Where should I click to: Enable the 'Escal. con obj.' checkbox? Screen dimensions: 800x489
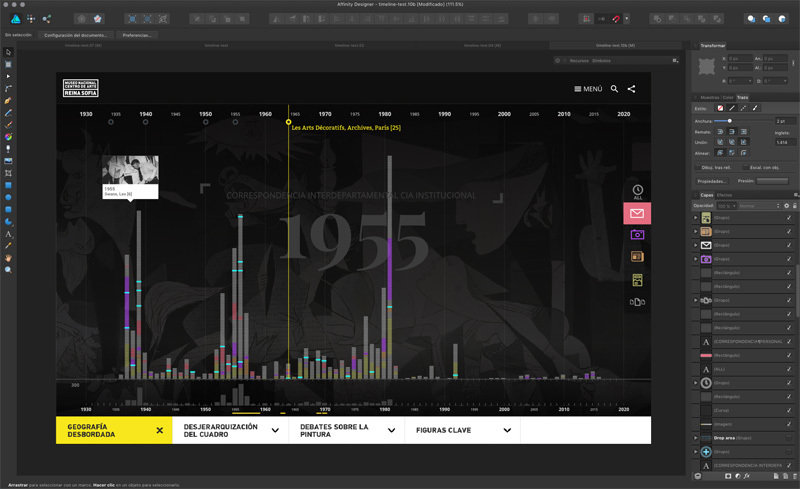pyautogui.click(x=745, y=167)
